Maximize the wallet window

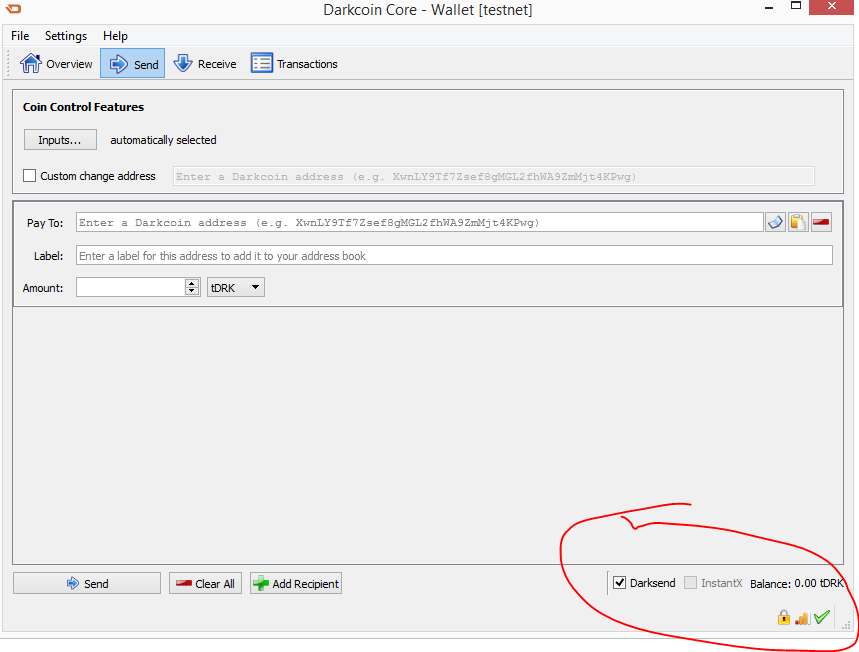point(796,6)
